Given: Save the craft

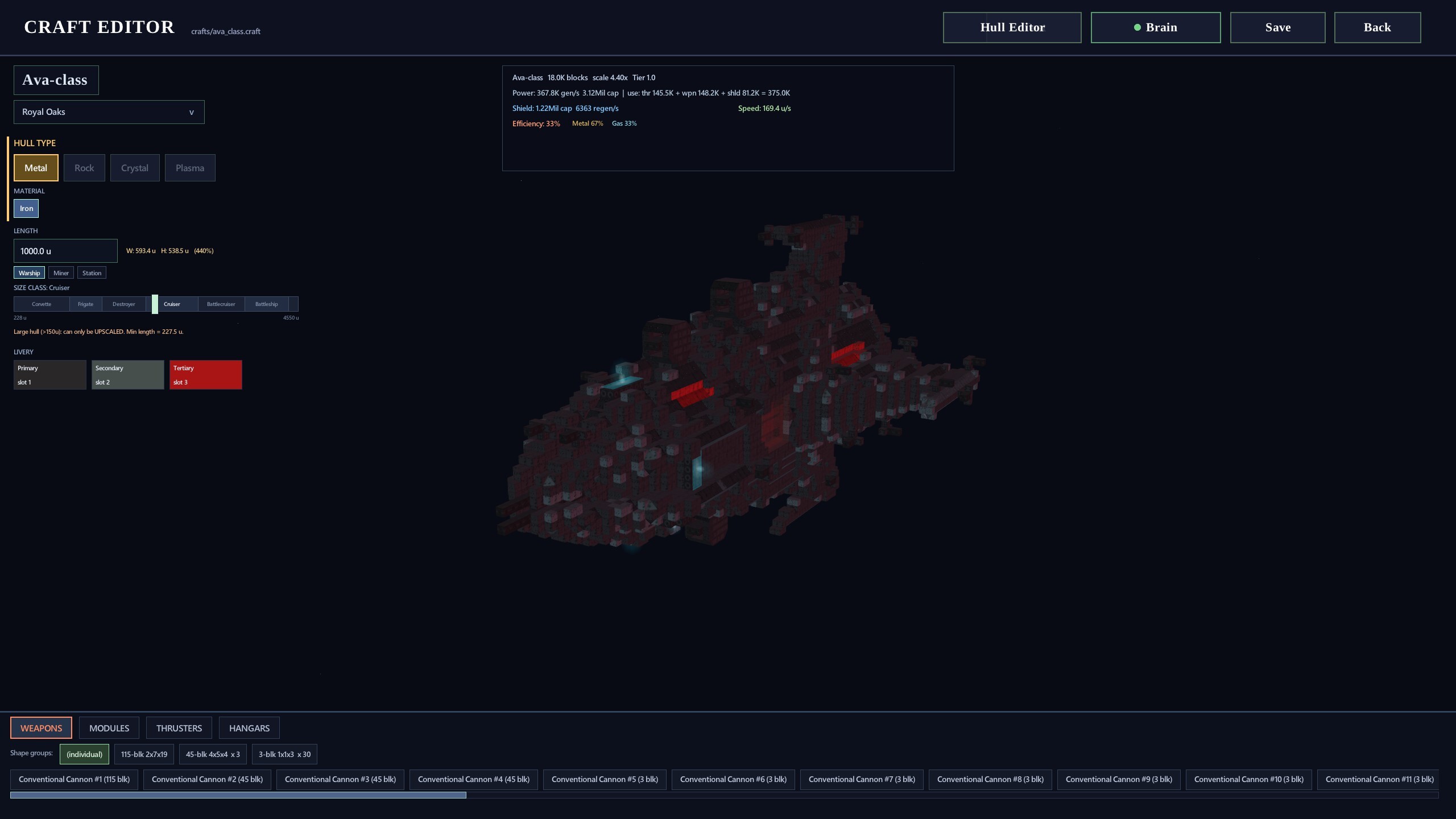Looking at the screenshot, I should coord(1277,27).
